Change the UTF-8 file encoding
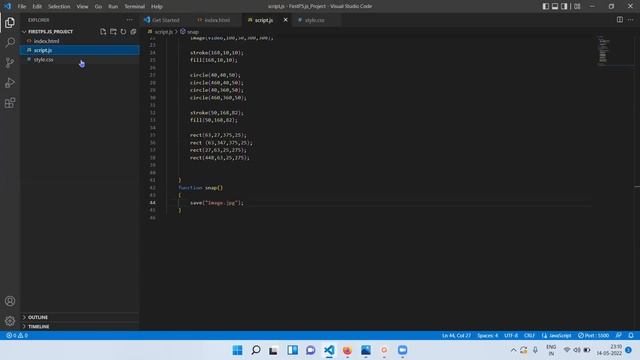Viewport: 640px width, 360px height. coord(511,336)
